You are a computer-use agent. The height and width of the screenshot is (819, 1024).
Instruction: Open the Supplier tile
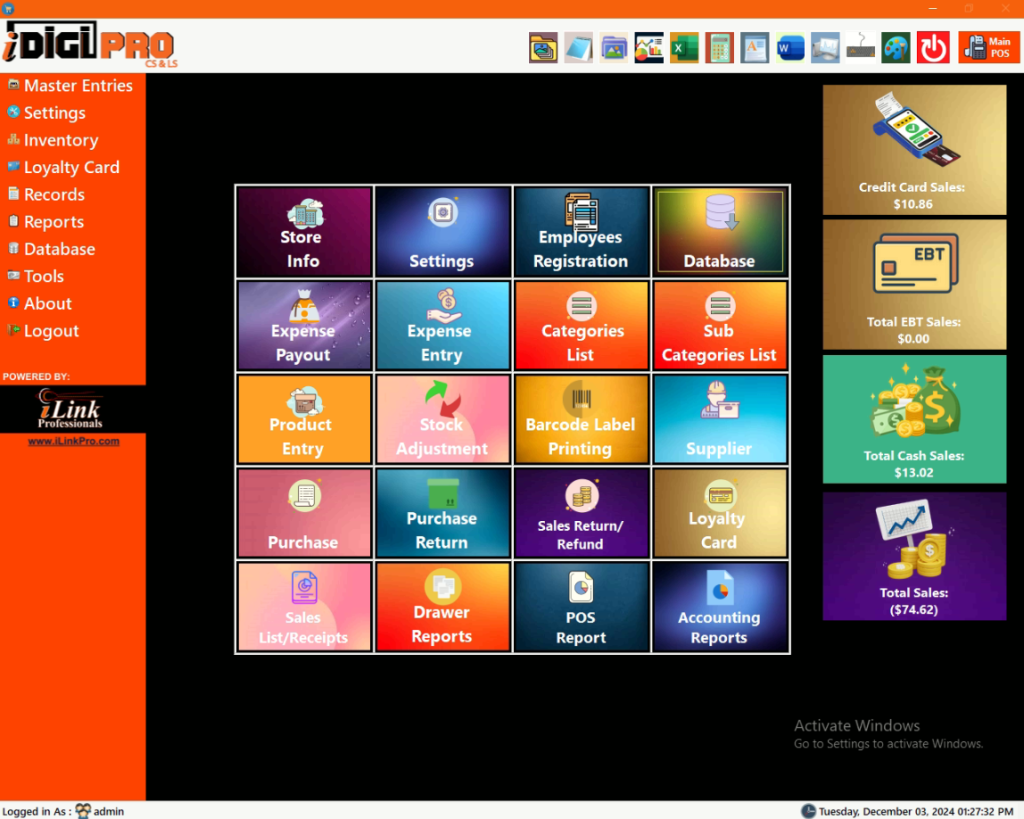720,419
